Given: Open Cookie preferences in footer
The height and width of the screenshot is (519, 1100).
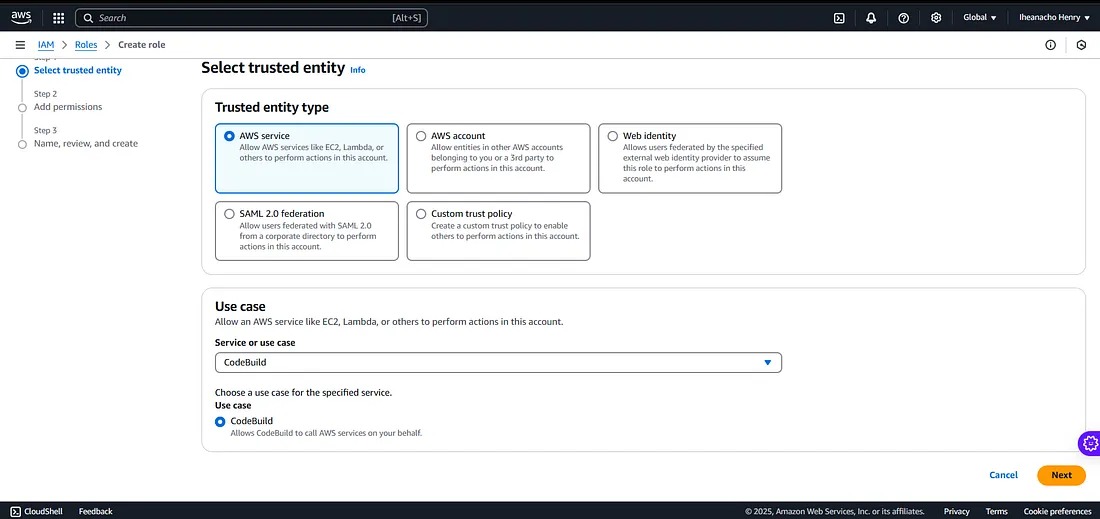Looking at the screenshot, I should click(1057, 511).
